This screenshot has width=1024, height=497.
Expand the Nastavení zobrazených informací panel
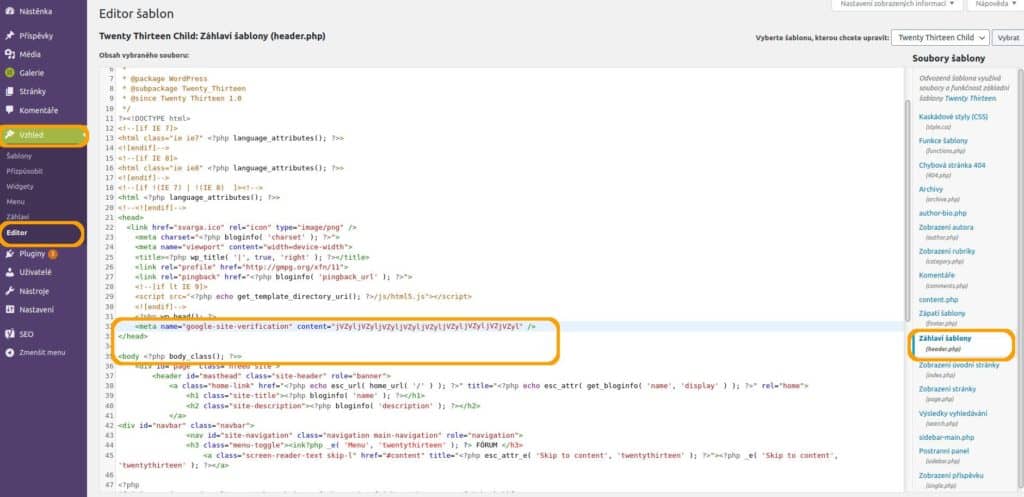coord(897,4)
